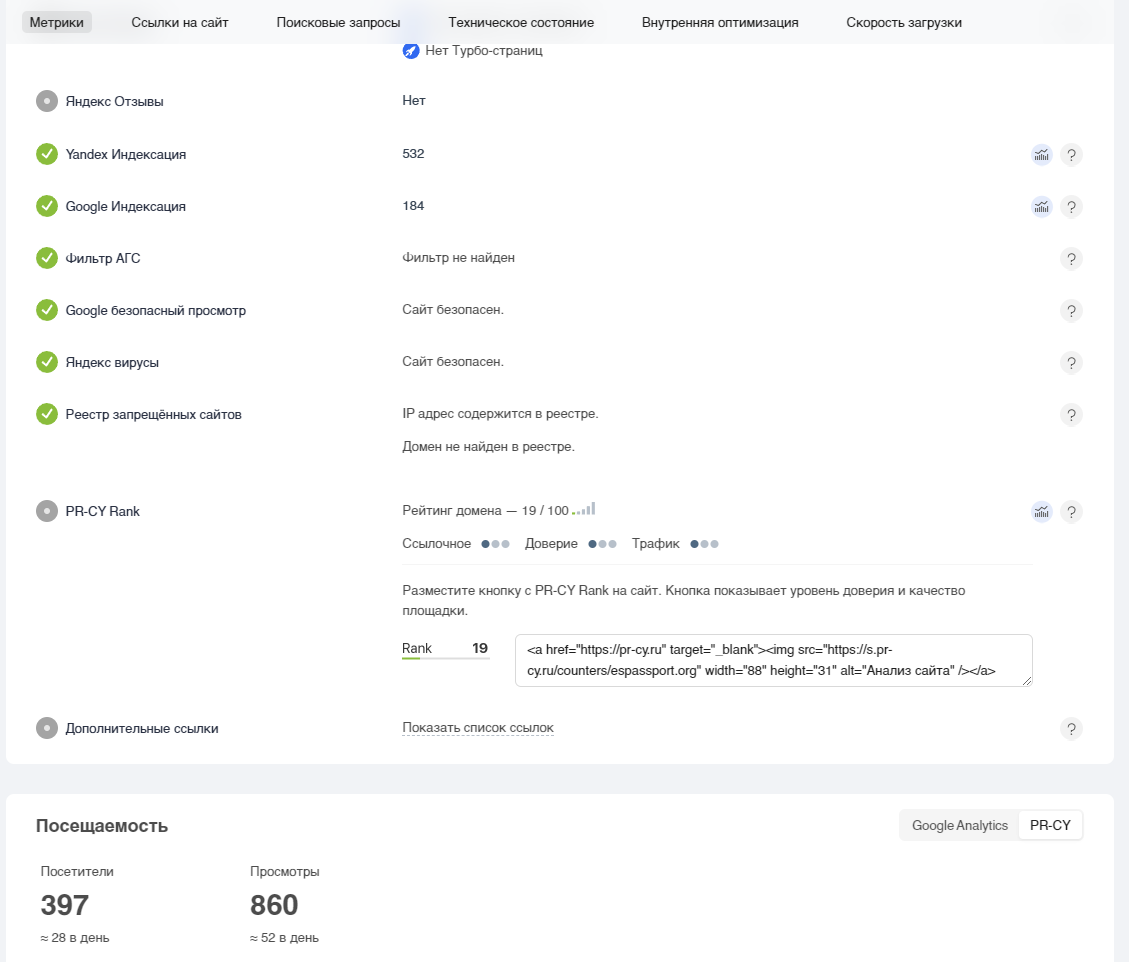Image resolution: width=1129 pixels, height=962 pixels.
Task: Click the green check status for Yandex Индексация
Action: 47,154
